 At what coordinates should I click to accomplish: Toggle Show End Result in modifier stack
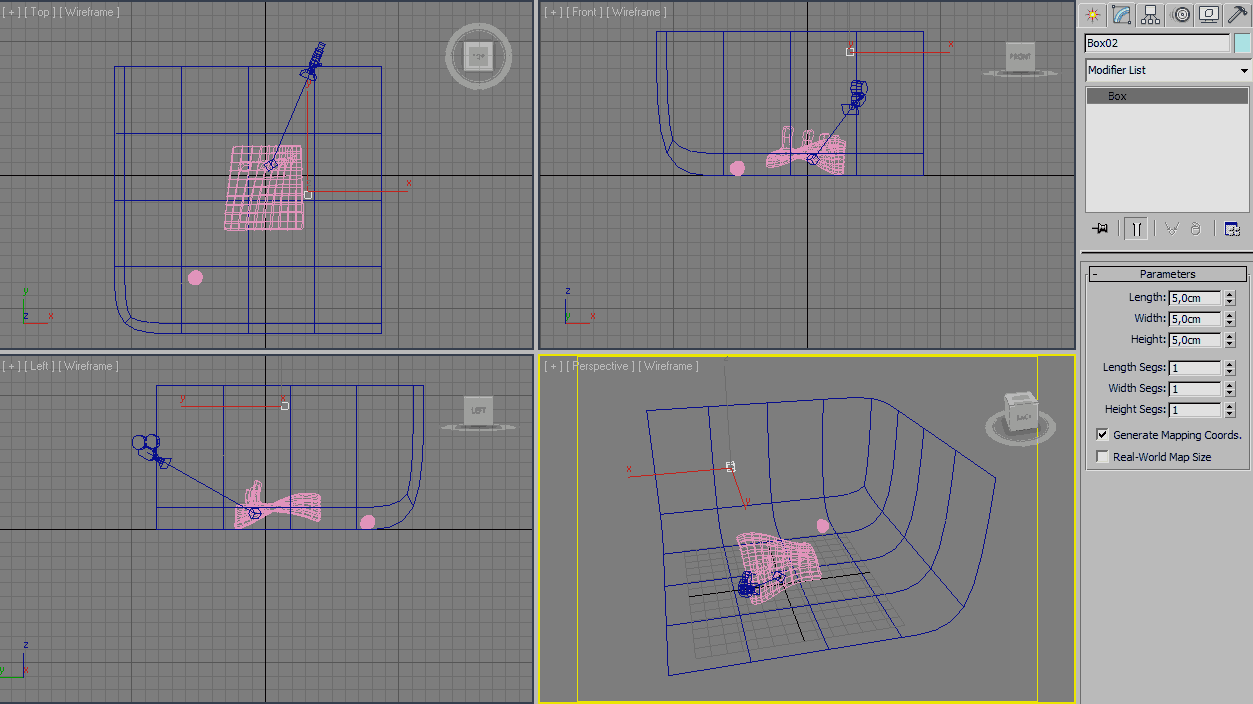(x=1136, y=229)
